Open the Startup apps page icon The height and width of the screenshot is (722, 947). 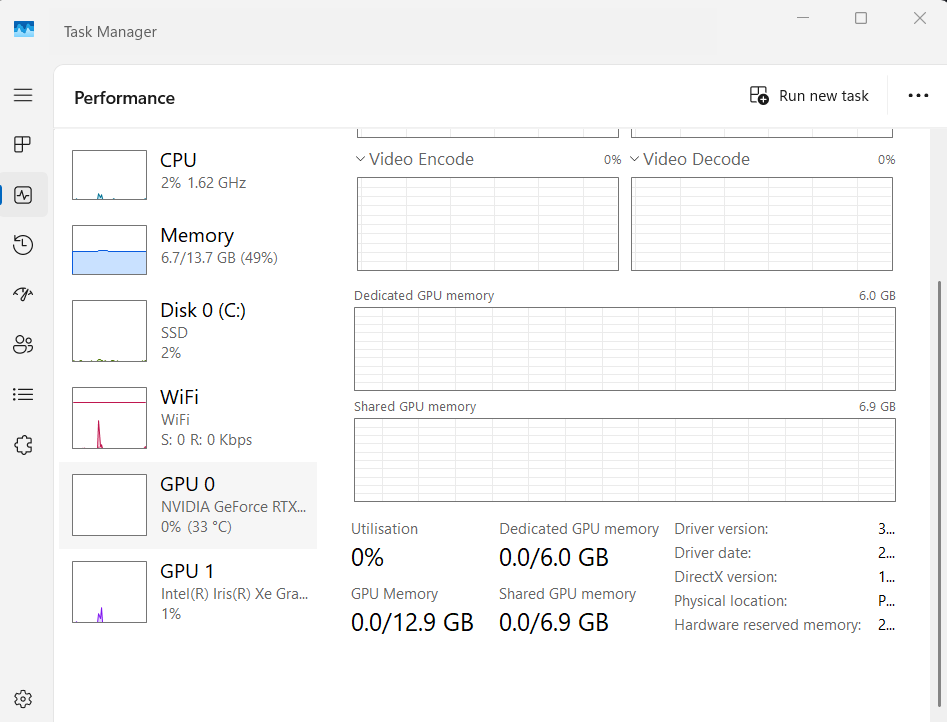click(x=23, y=294)
